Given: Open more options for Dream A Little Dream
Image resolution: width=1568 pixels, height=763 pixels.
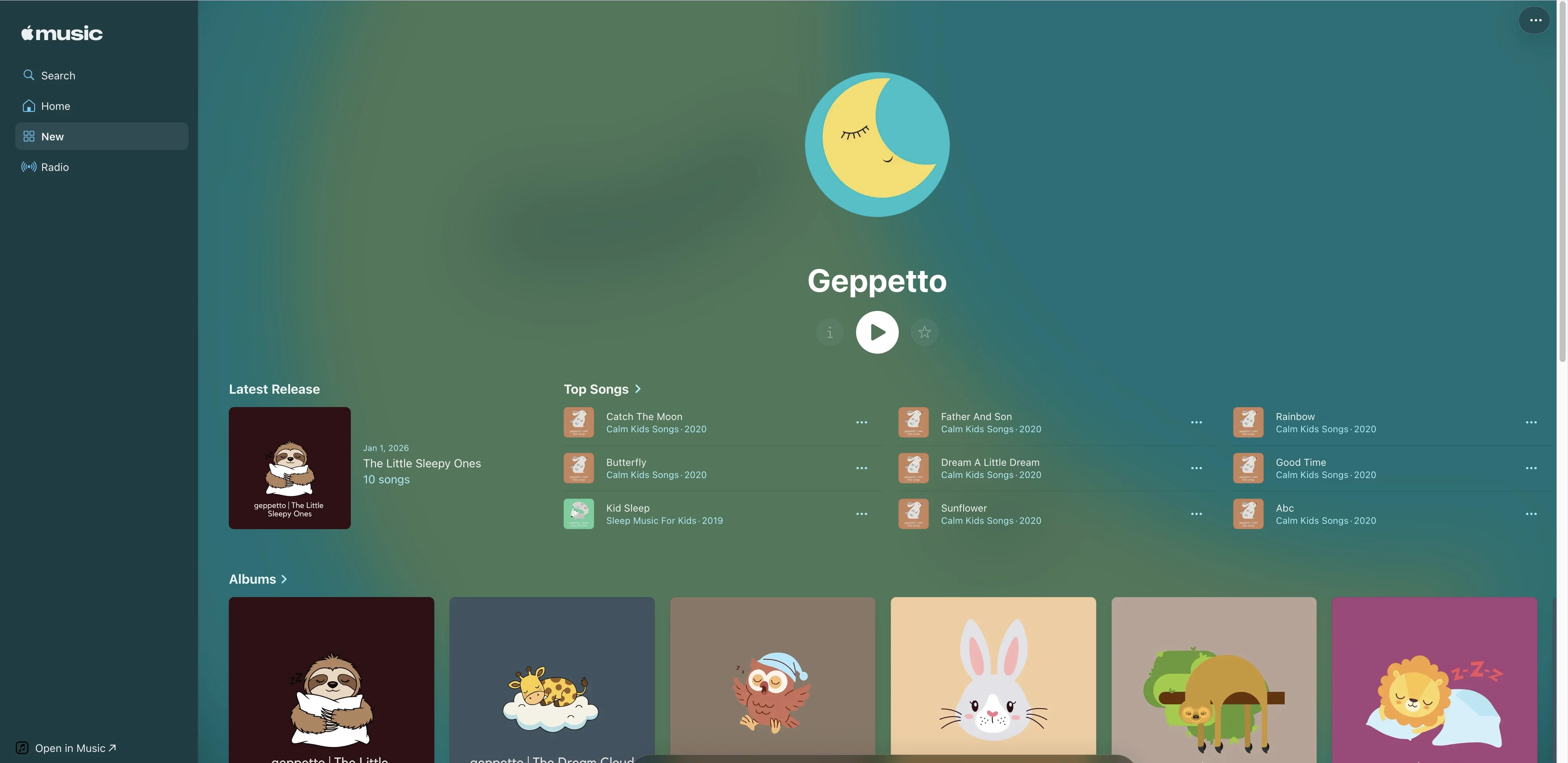Looking at the screenshot, I should [x=1196, y=468].
